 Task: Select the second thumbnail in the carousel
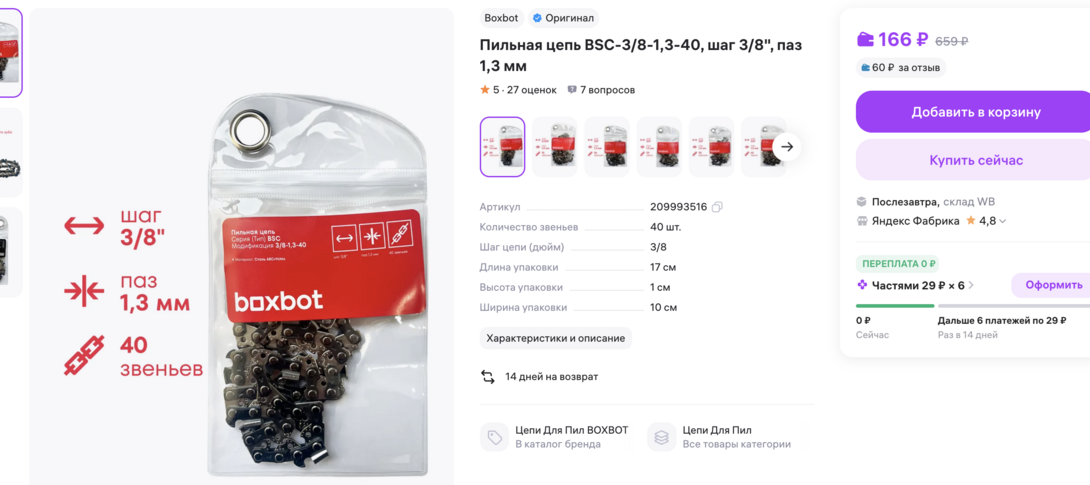(555, 147)
